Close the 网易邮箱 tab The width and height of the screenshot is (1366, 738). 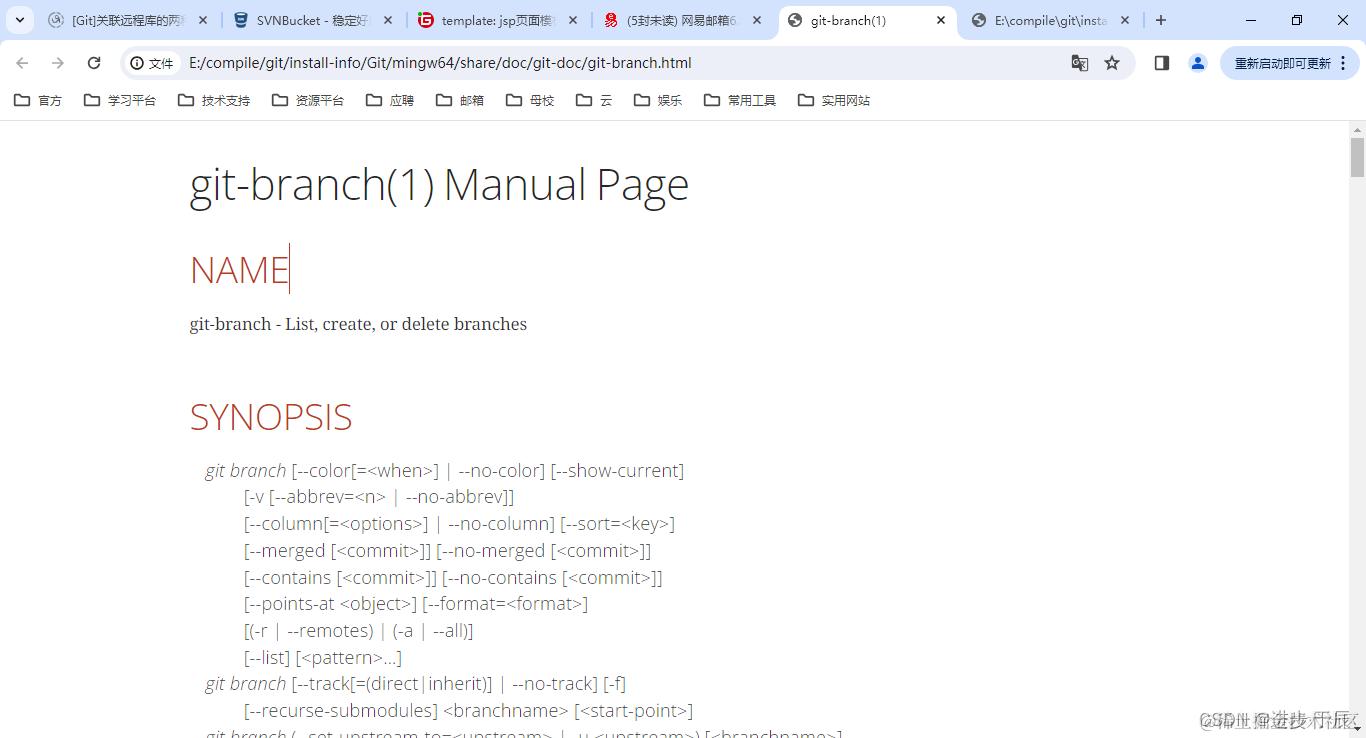click(757, 20)
